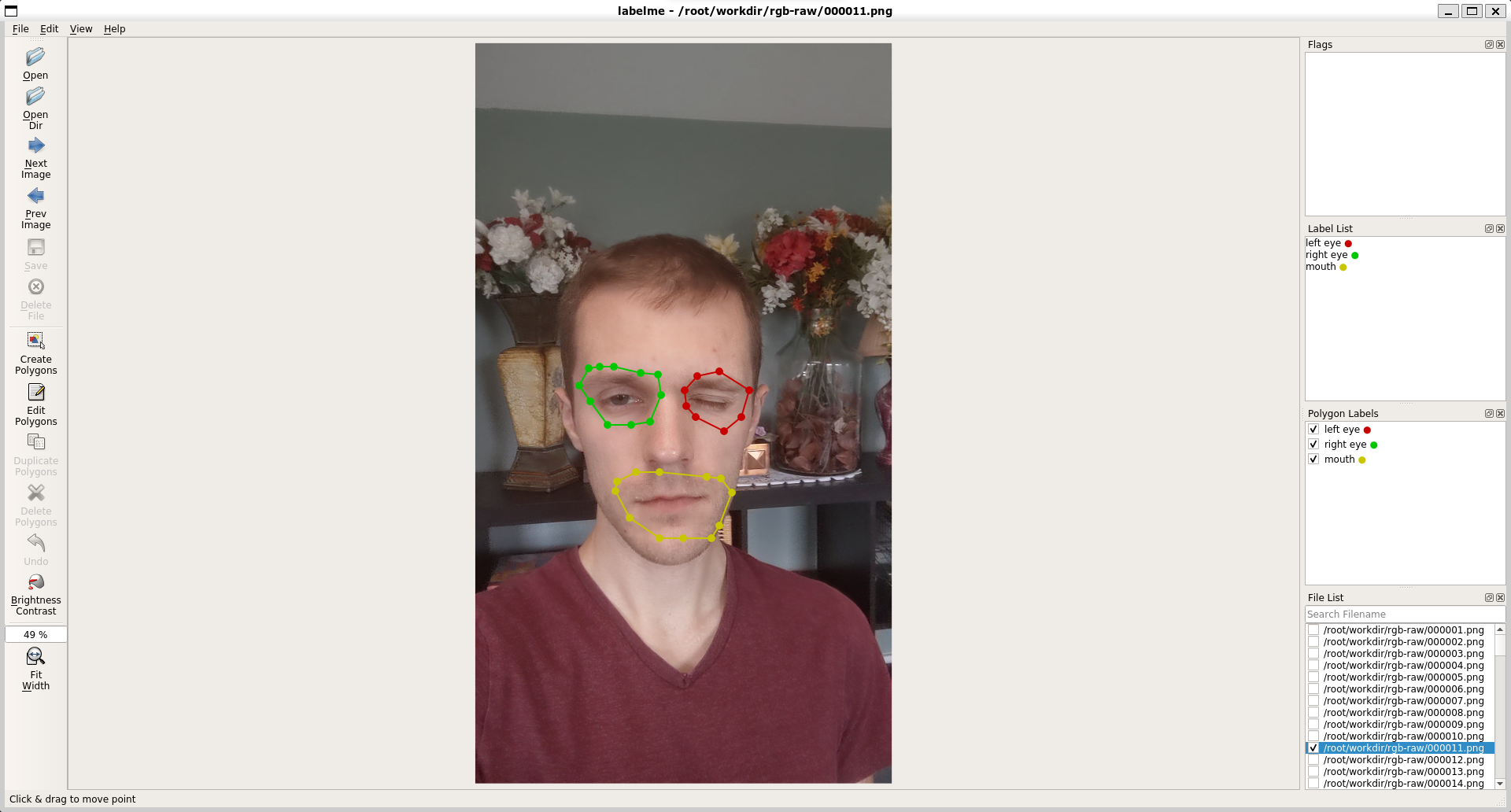Screen dimensions: 1511x812
Task: Open the Edit menu
Action: 49,29
